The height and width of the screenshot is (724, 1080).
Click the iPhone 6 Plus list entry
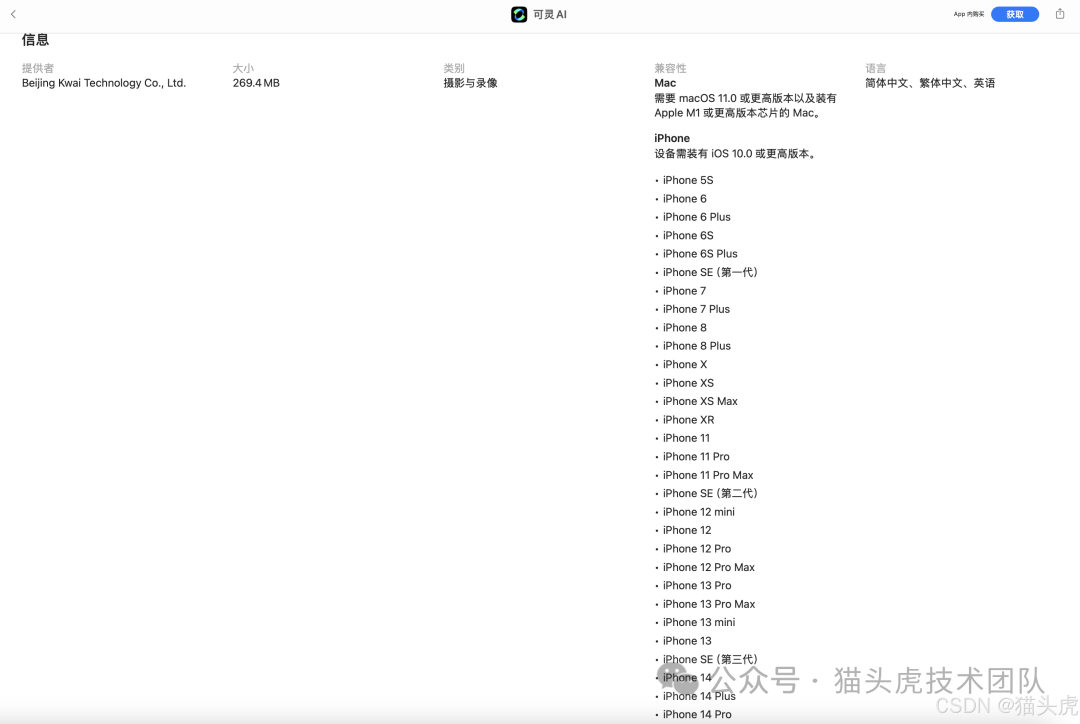pos(696,217)
